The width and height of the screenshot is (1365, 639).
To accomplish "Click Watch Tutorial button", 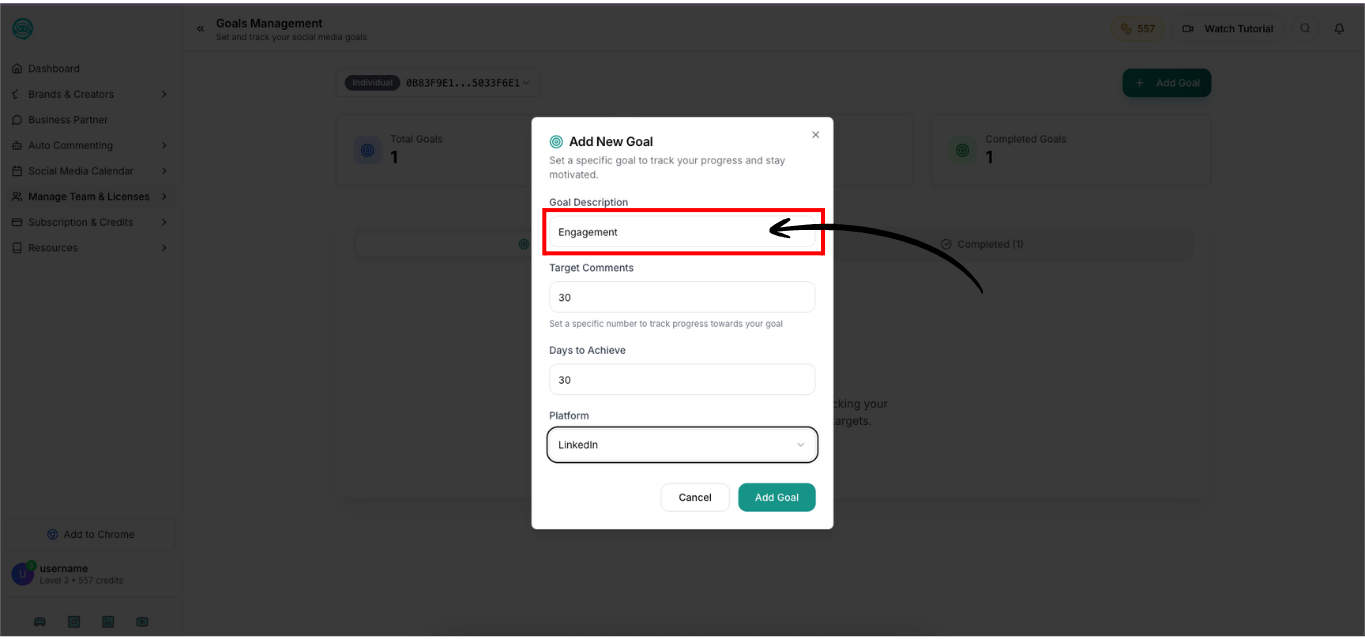I will pos(1228,29).
